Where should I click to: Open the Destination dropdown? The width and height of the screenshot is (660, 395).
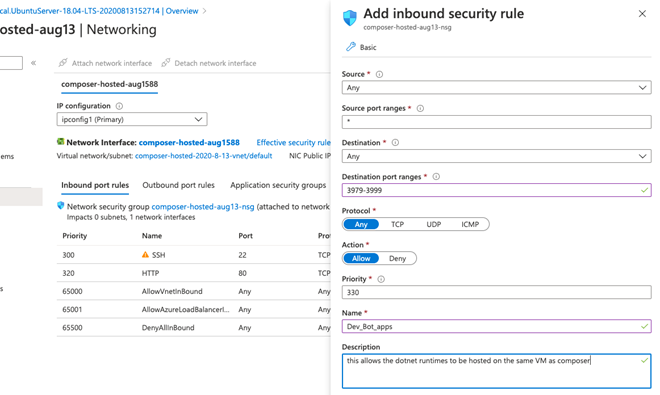tap(496, 156)
